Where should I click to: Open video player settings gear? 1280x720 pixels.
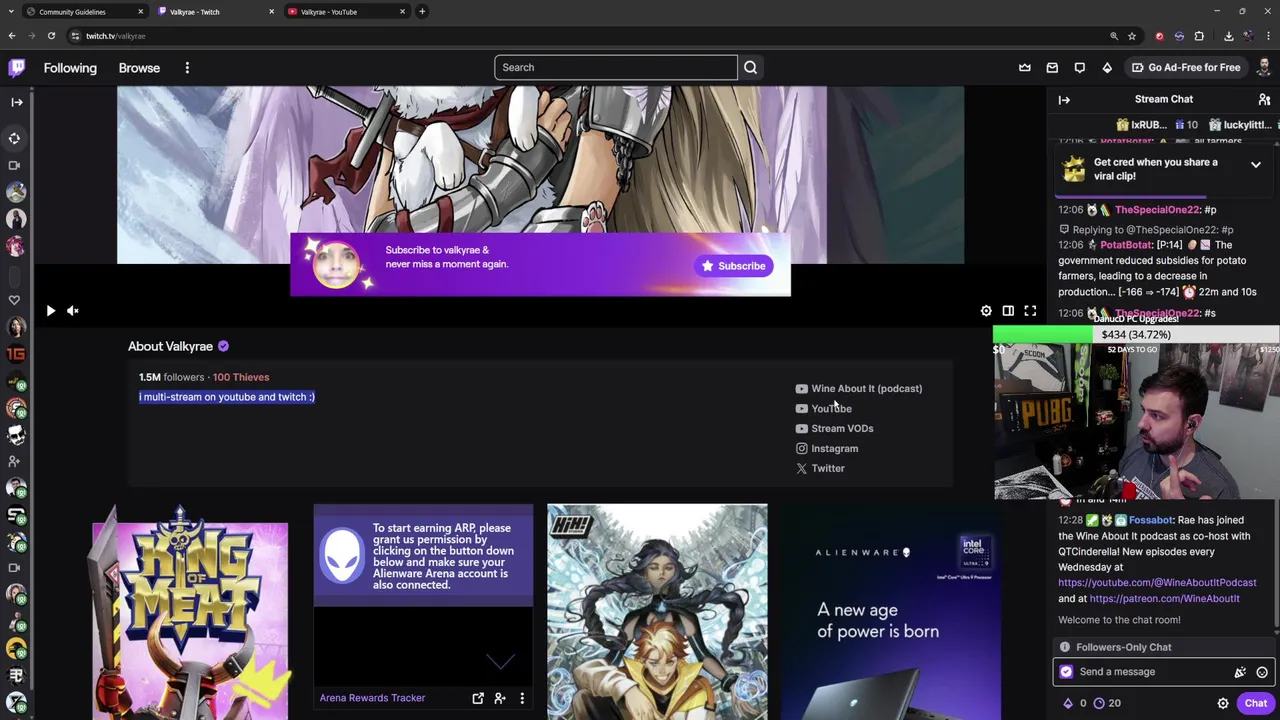click(x=986, y=311)
